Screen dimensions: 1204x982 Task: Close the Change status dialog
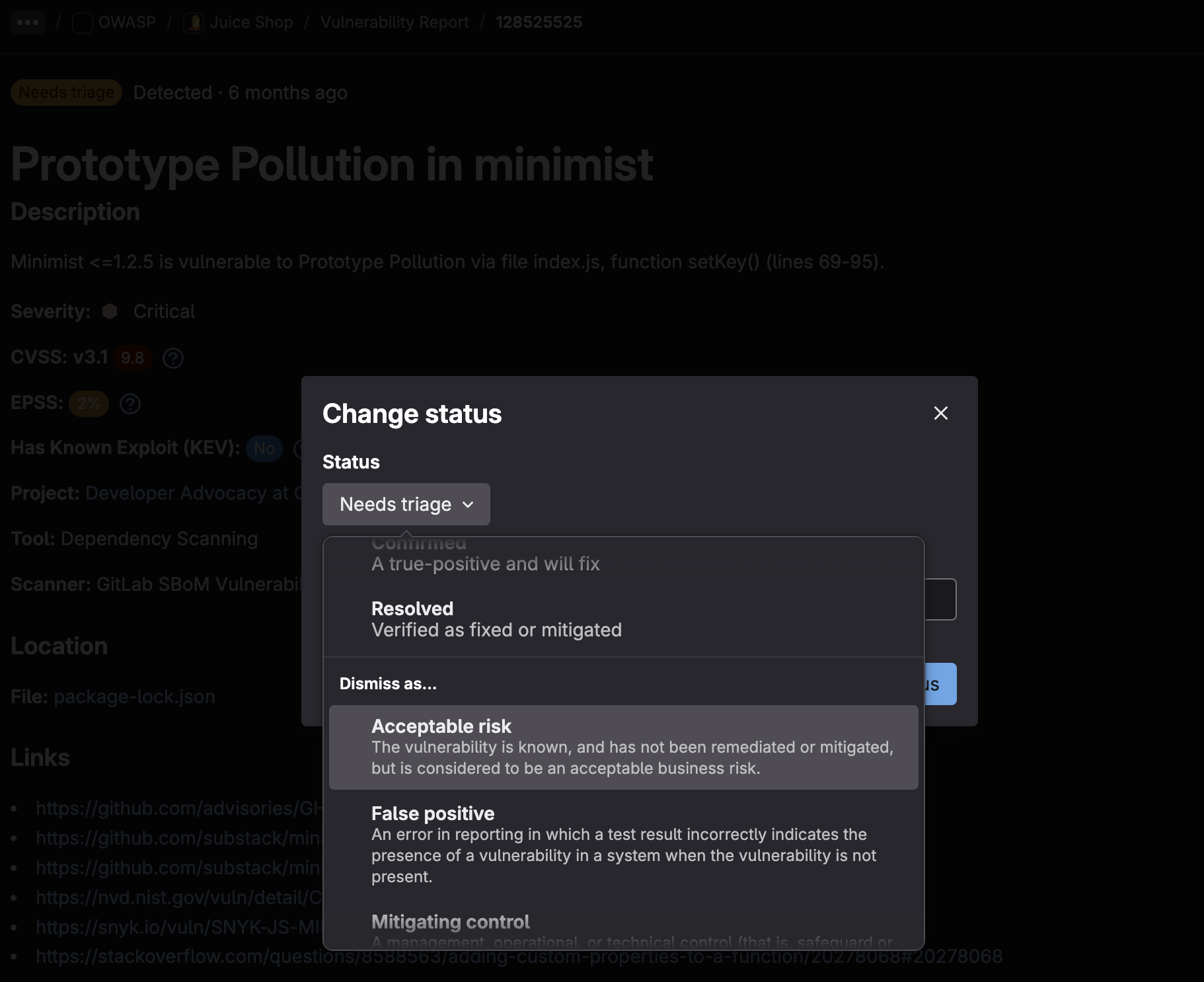click(941, 412)
